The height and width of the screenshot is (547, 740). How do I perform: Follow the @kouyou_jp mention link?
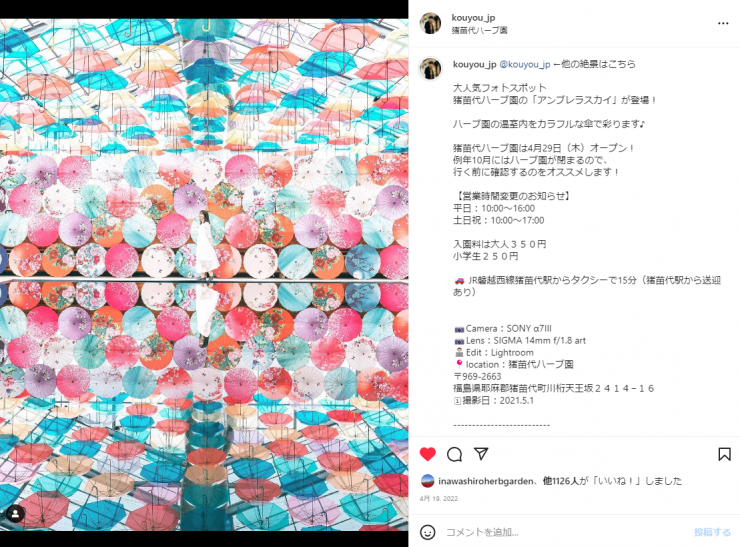coord(525,64)
